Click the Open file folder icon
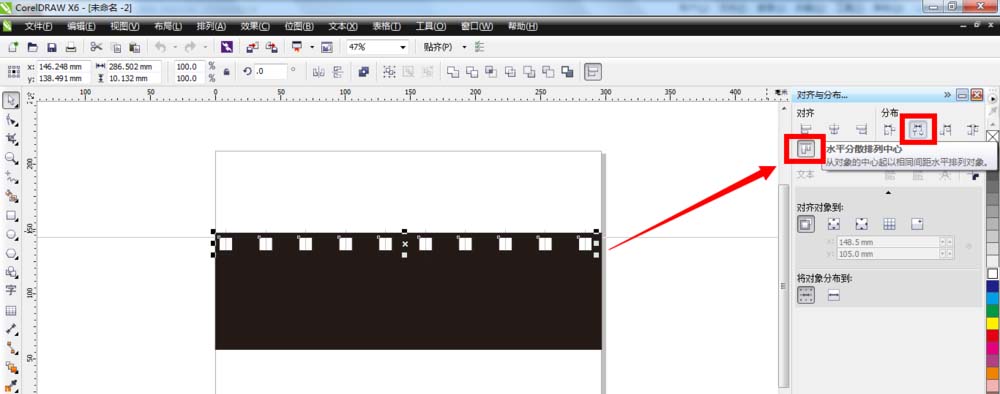The image size is (1000, 394). pyautogui.click(x=32, y=47)
